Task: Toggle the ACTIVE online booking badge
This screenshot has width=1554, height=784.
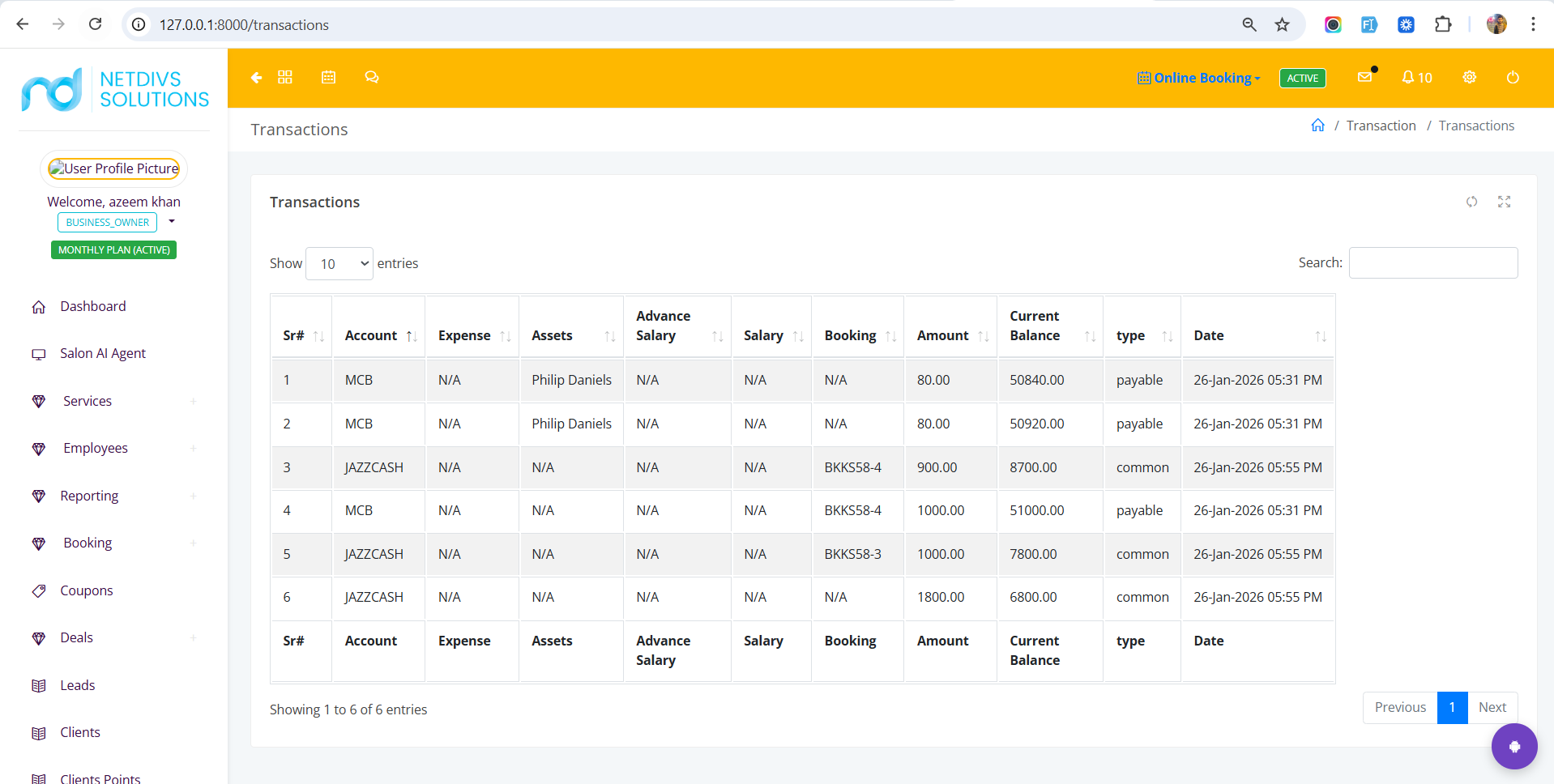Action: [x=1303, y=78]
